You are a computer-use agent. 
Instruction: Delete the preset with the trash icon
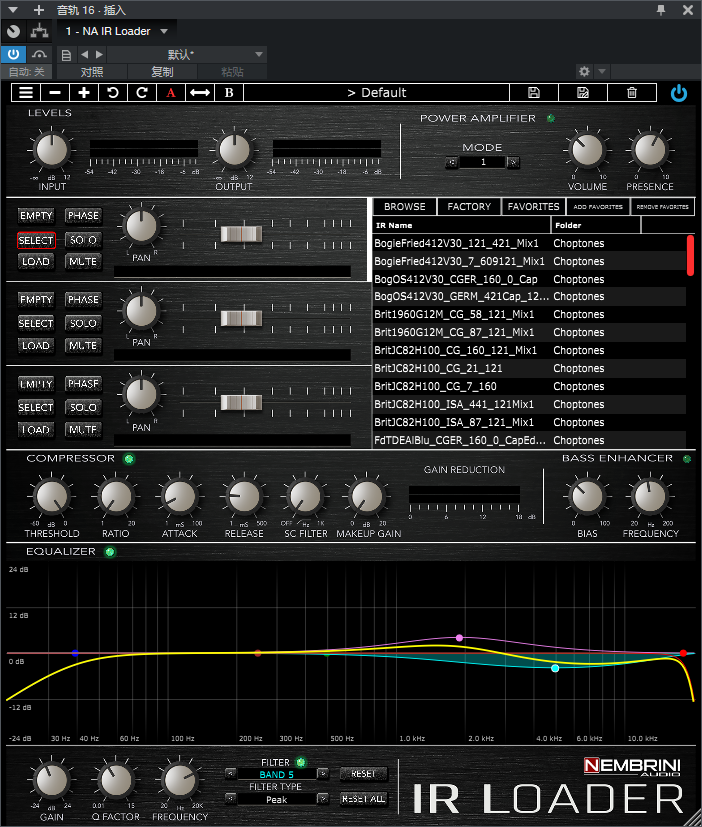(x=632, y=93)
